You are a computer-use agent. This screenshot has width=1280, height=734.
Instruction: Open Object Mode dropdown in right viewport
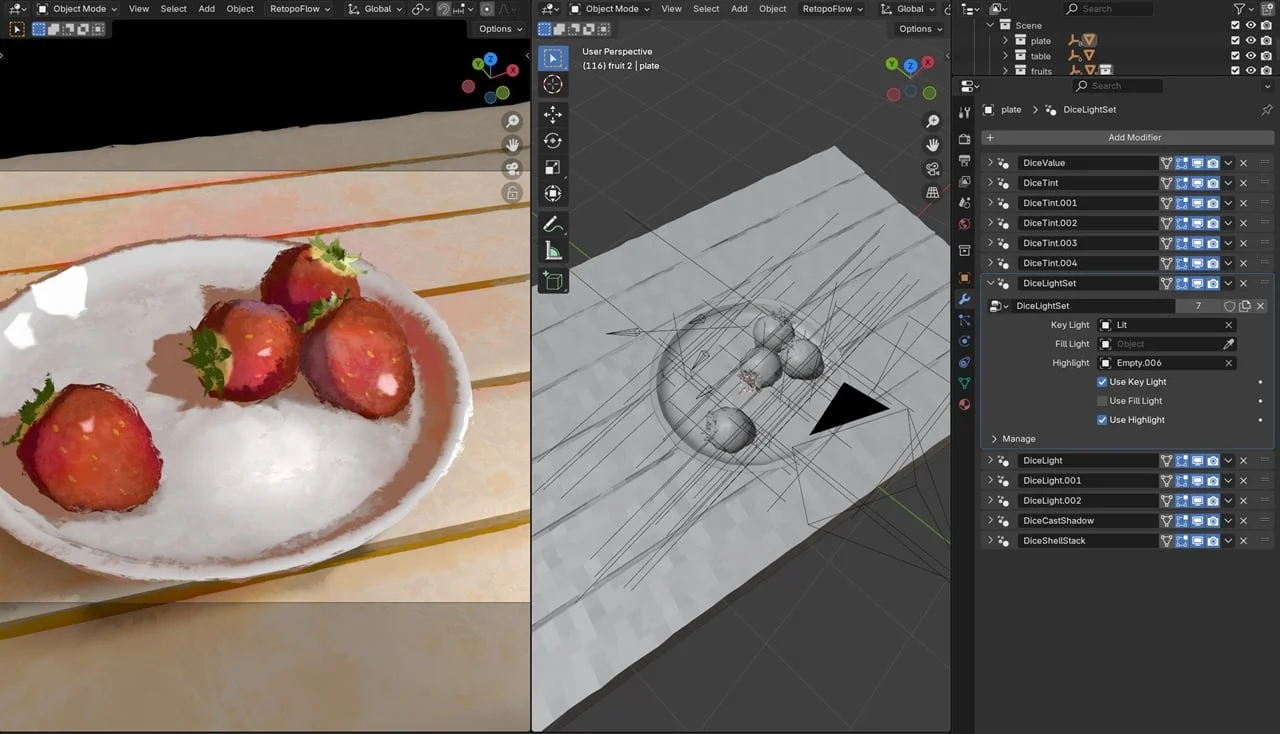click(609, 9)
